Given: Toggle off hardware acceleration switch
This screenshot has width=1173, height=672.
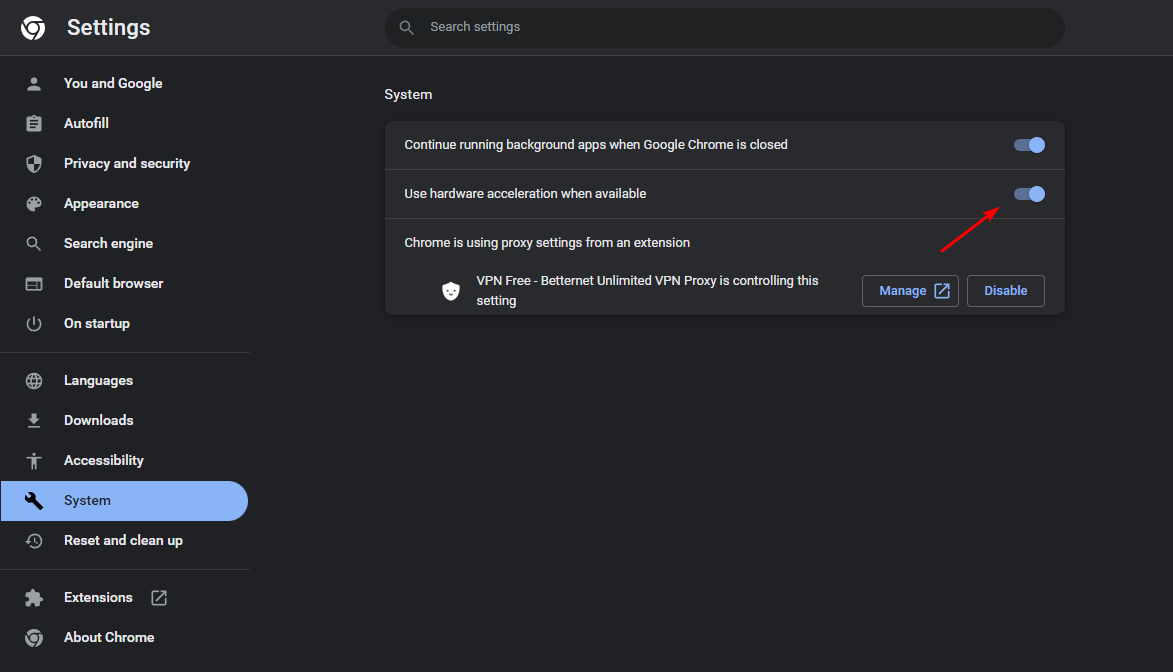Looking at the screenshot, I should coord(1029,195).
